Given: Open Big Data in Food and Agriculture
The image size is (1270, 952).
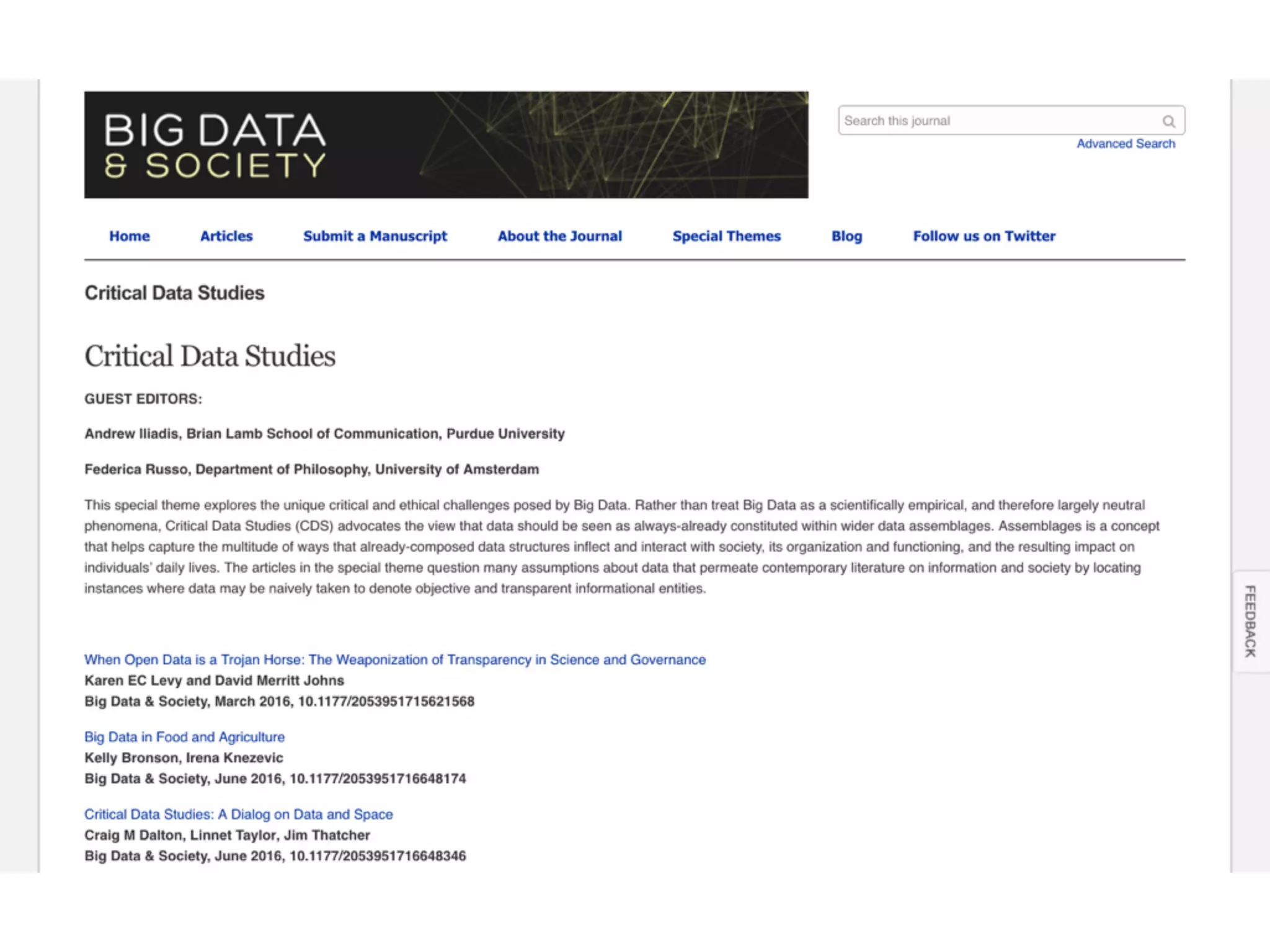Looking at the screenshot, I should pos(184,737).
